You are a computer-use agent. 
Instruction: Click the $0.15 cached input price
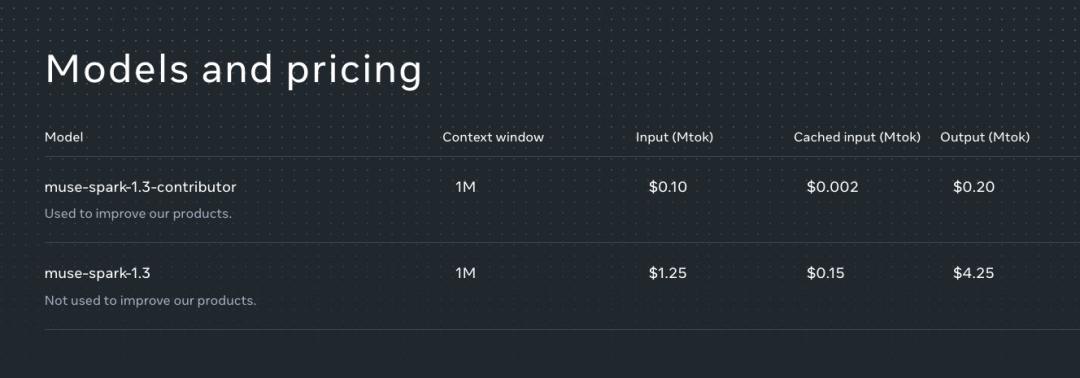826,273
